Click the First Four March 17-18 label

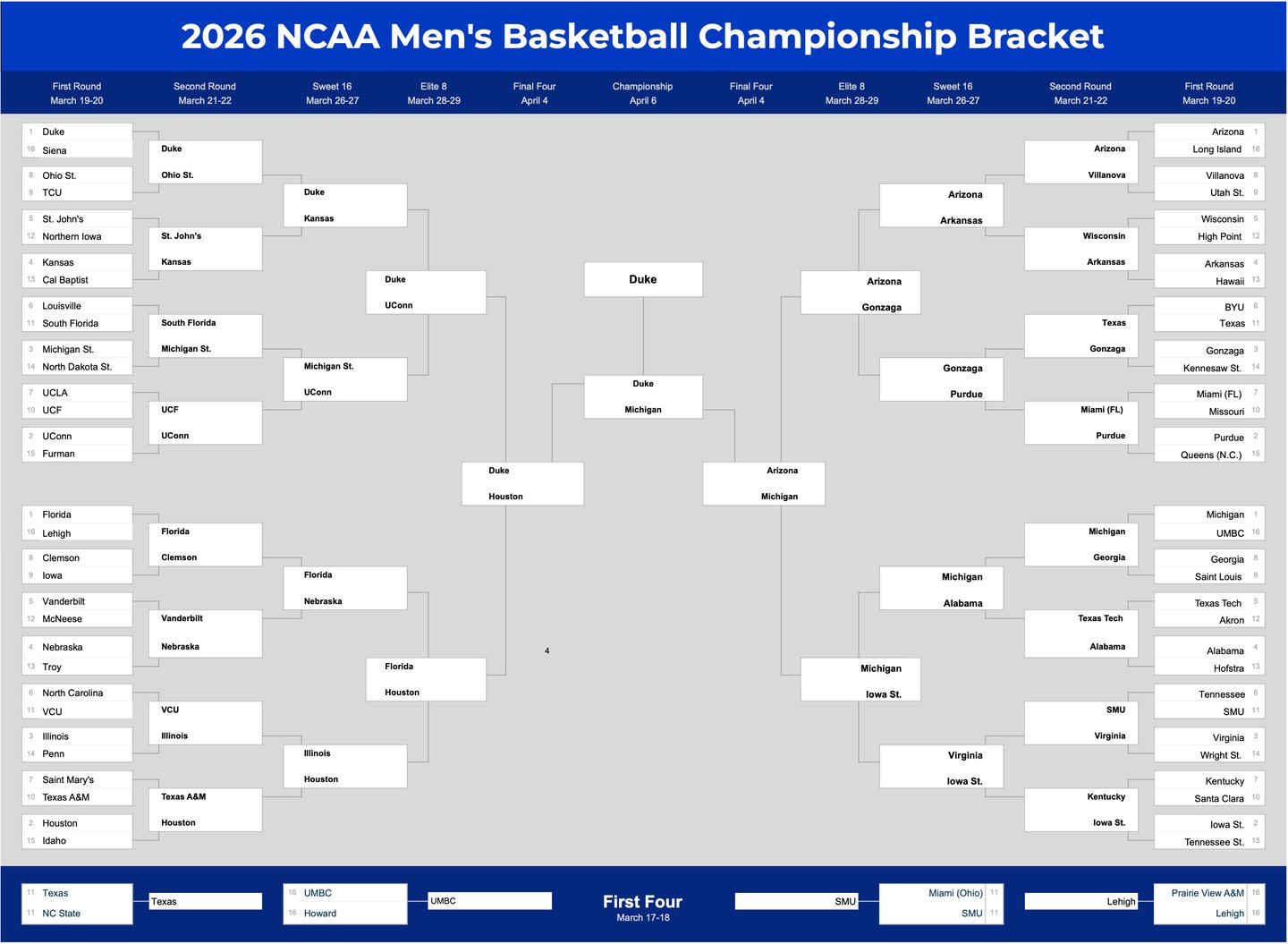coord(642,906)
